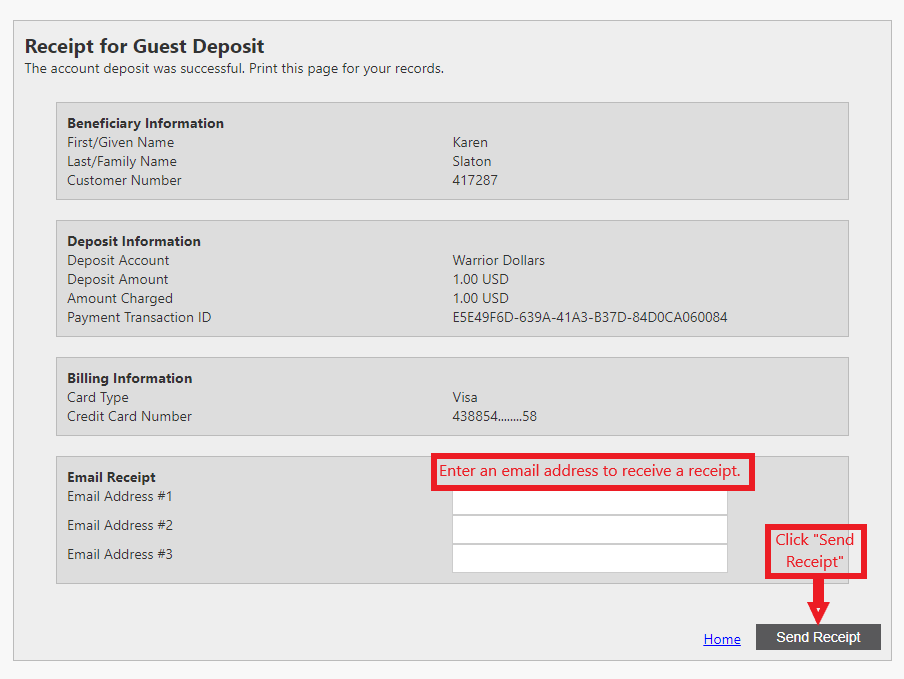Click the Send Receipt button
This screenshot has width=904, height=679.
coord(817,637)
